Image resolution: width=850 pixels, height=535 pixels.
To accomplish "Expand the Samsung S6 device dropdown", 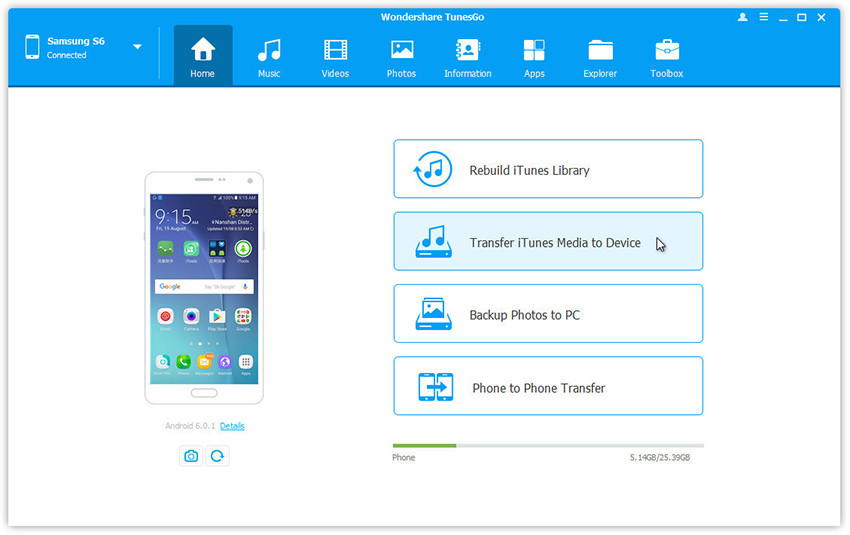I will coord(137,47).
